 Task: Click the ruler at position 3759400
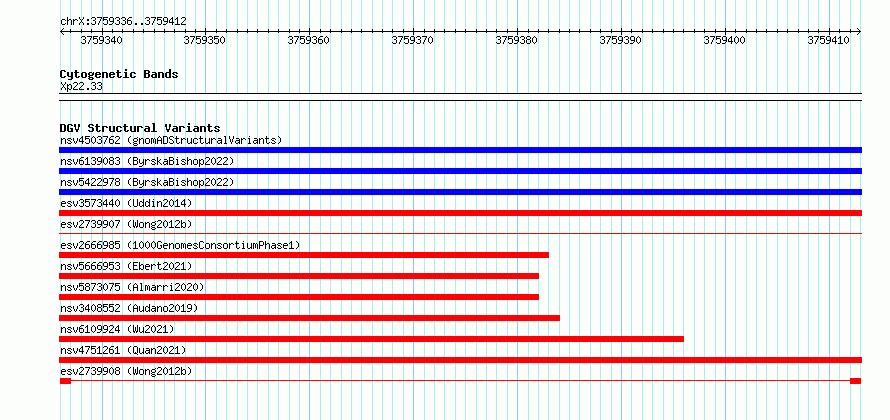[724, 40]
